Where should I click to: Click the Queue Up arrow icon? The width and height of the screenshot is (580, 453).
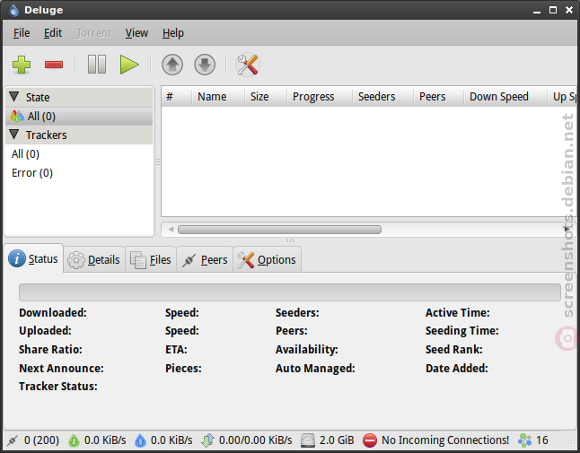(172, 65)
